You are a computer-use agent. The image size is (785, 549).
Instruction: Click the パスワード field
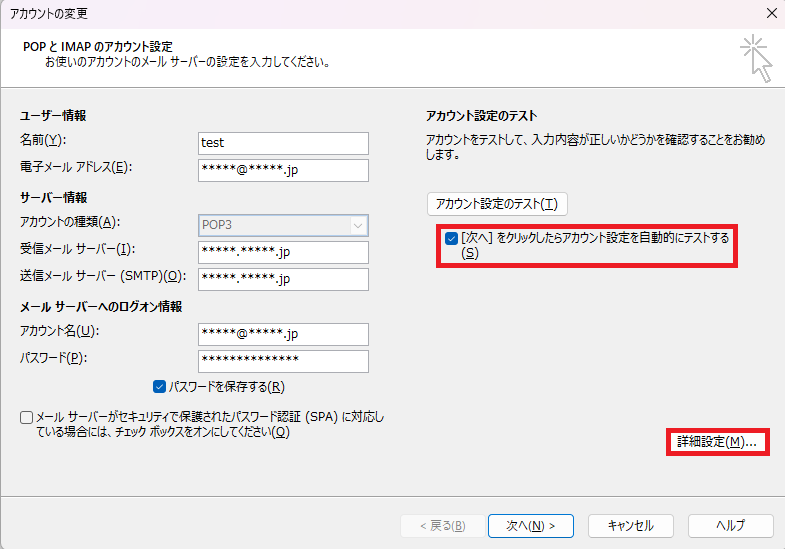[x=284, y=361]
